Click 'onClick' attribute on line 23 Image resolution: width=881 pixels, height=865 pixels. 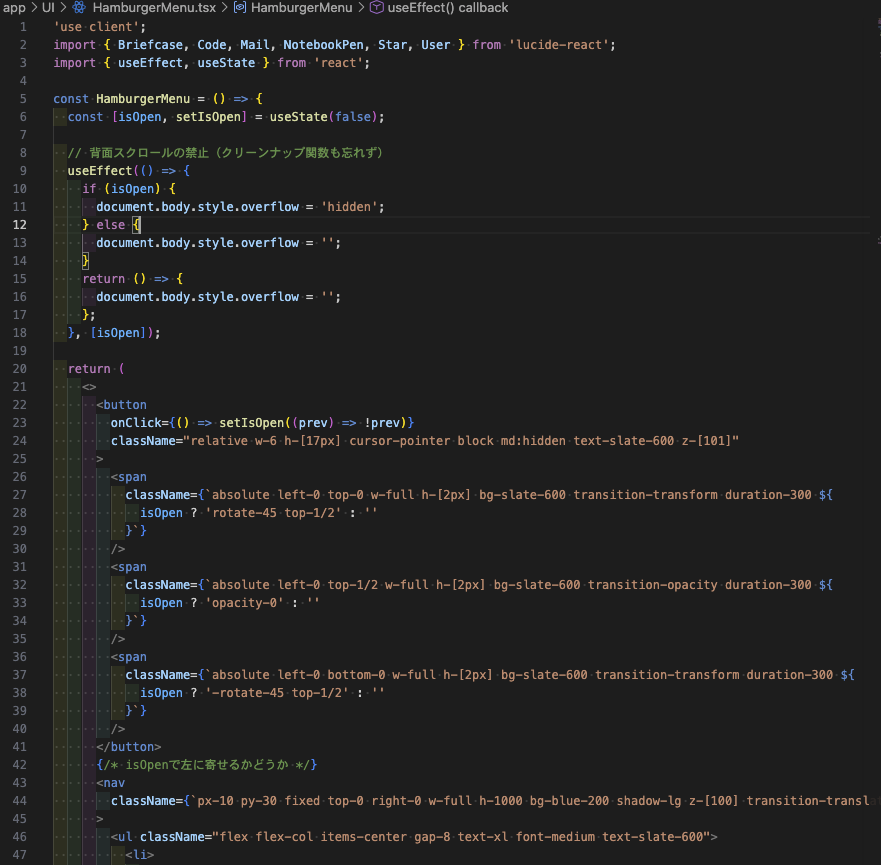[x=136, y=422]
